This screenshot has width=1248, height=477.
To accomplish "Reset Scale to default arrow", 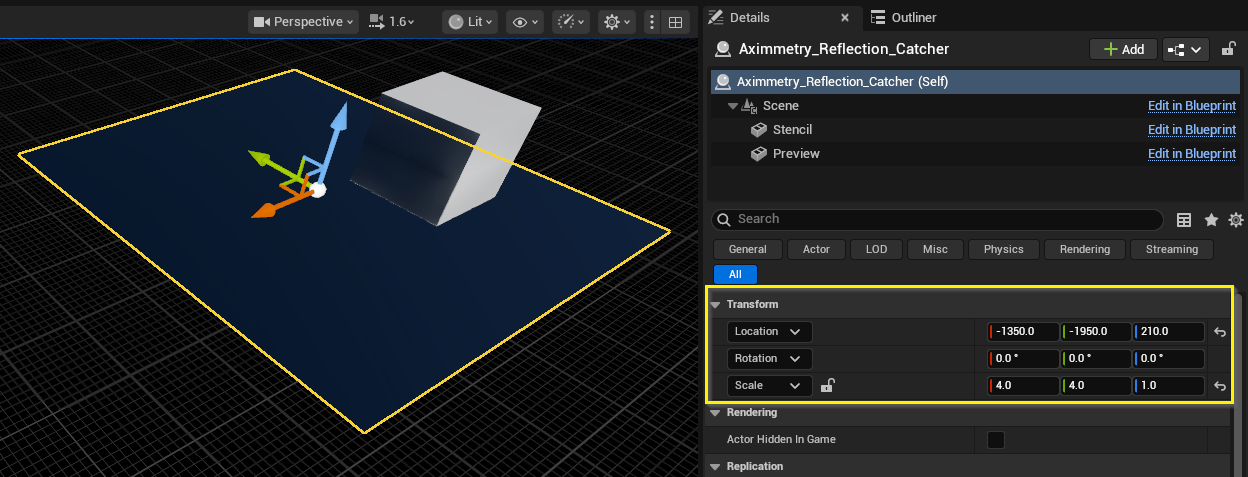I will pos(1220,386).
